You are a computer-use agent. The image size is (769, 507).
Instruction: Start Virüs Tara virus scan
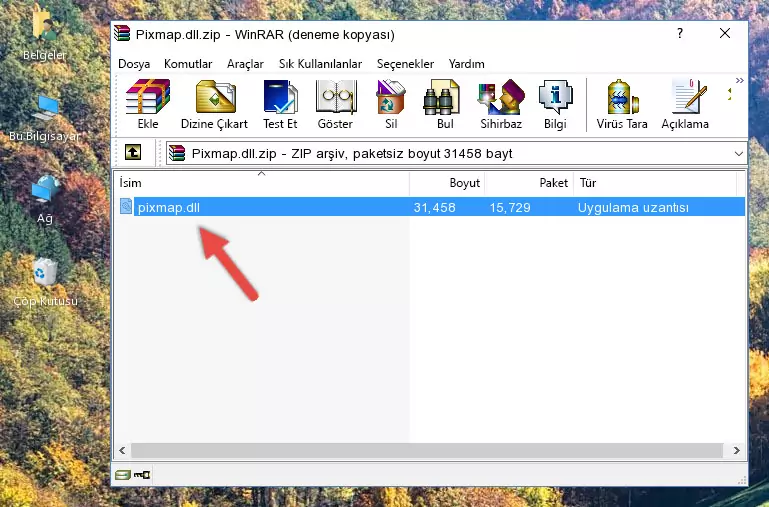(x=622, y=104)
